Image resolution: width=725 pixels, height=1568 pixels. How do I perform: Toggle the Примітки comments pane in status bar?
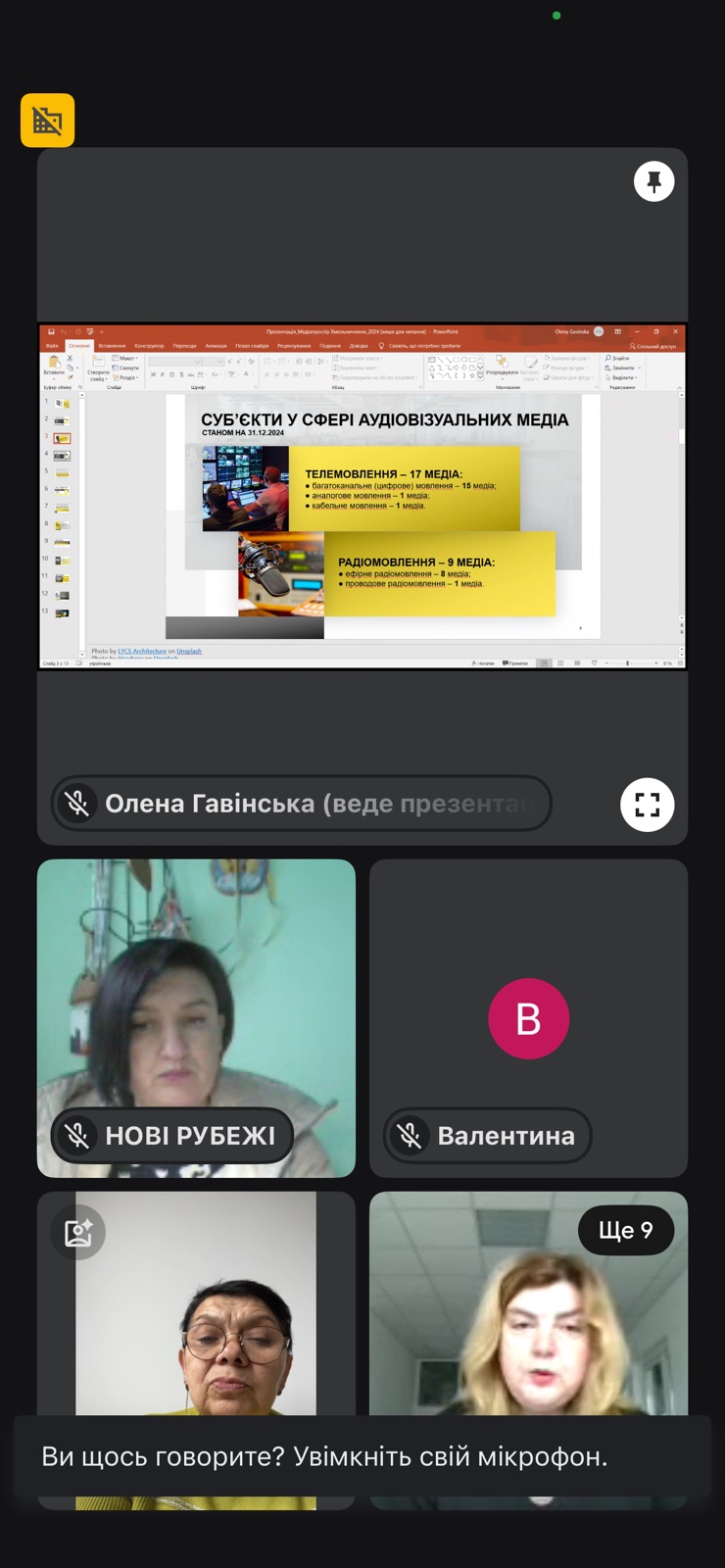[515, 663]
